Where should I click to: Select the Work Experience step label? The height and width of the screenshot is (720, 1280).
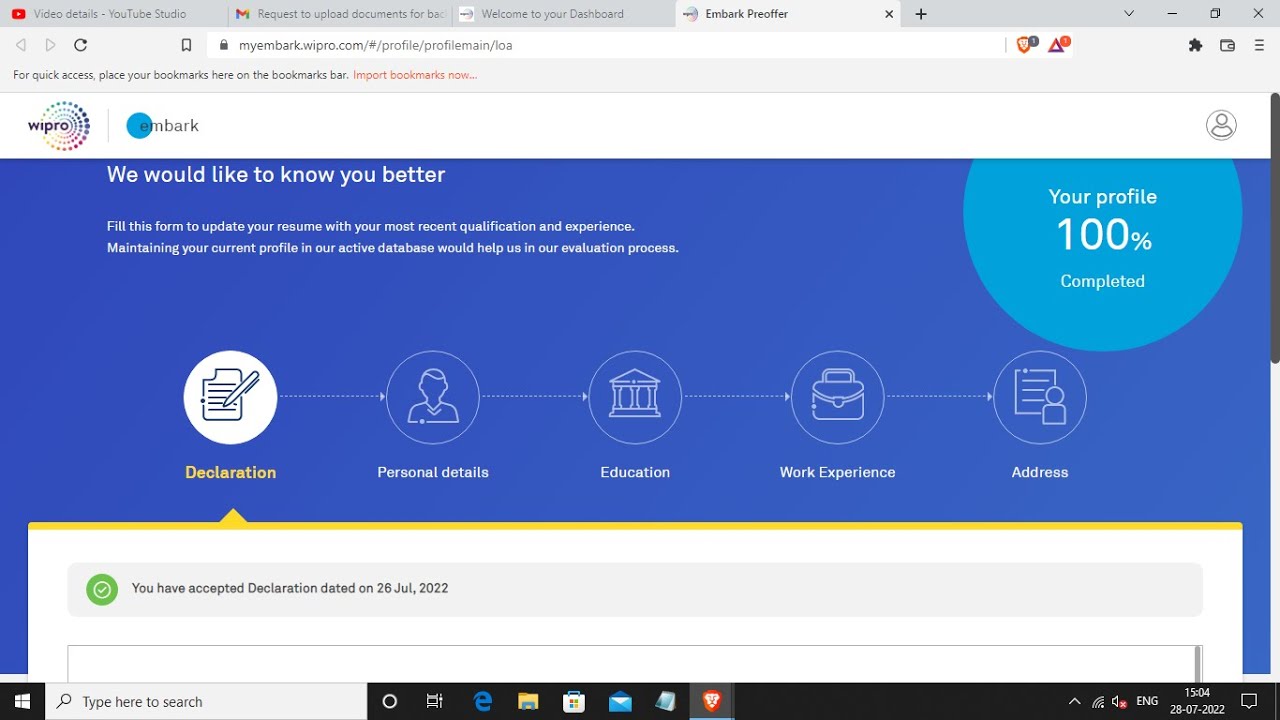point(838,472)
